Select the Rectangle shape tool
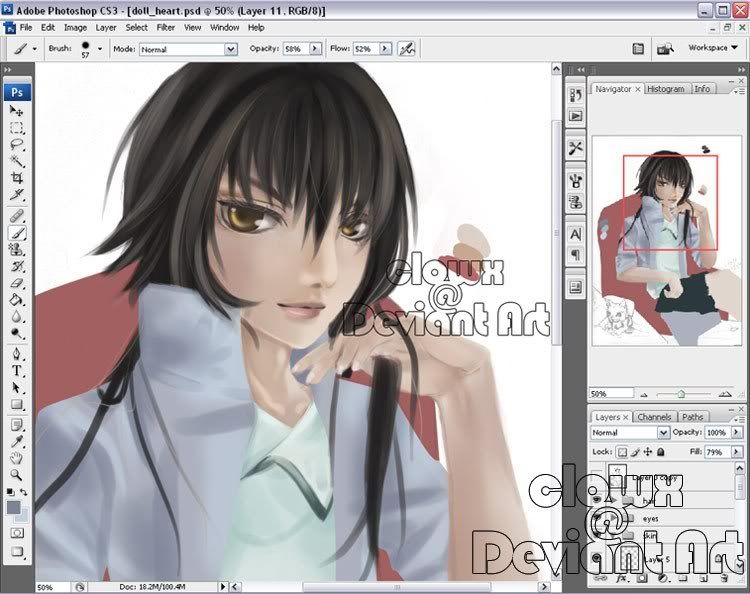The height and width of the screenshot is (594, 750). (17, 405)
